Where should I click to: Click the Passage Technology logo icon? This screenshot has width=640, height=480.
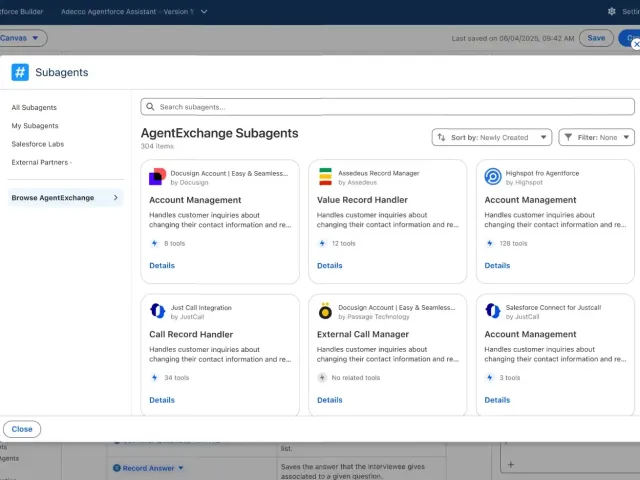click(x=325, y=311)
